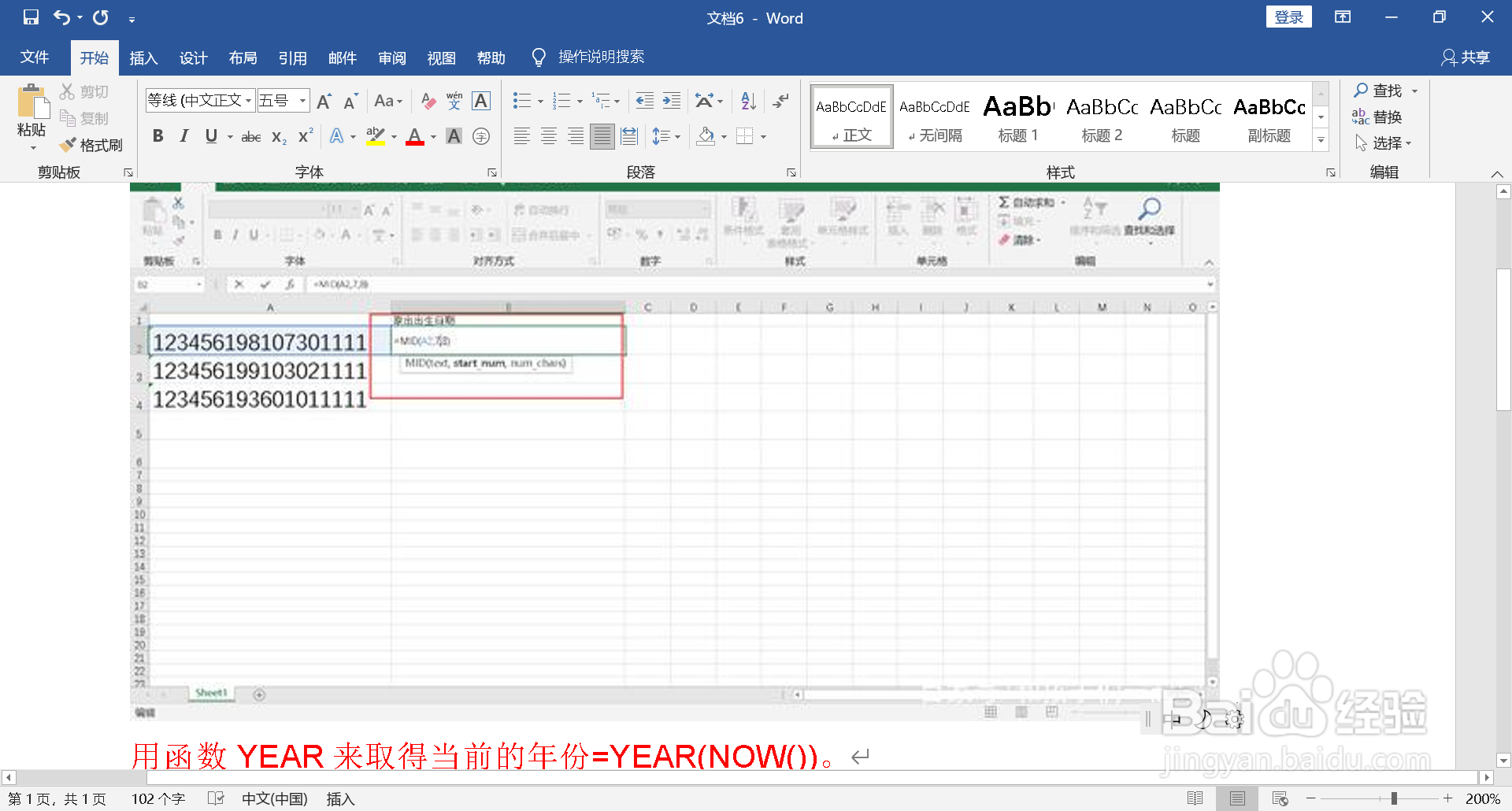This screenshot has width=1512, height=811.
Task: Toggle bold formatting
Action: (157, 135)
